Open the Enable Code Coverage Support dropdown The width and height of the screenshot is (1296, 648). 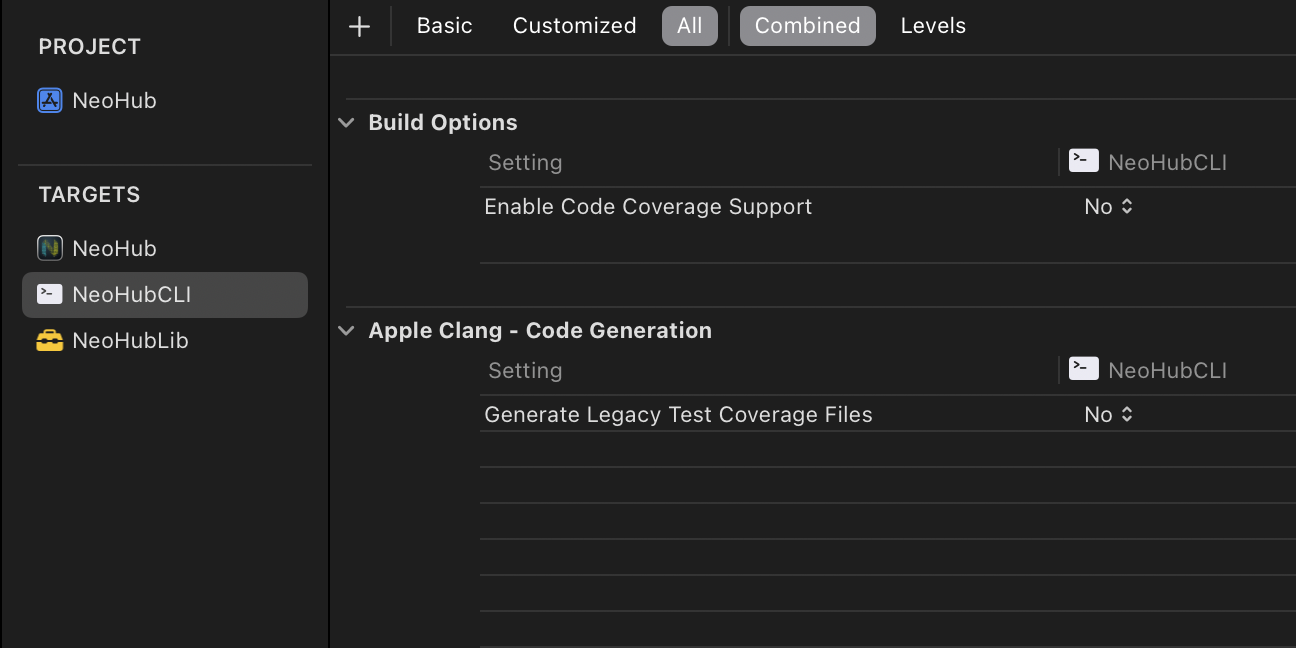coord(1108,207)
